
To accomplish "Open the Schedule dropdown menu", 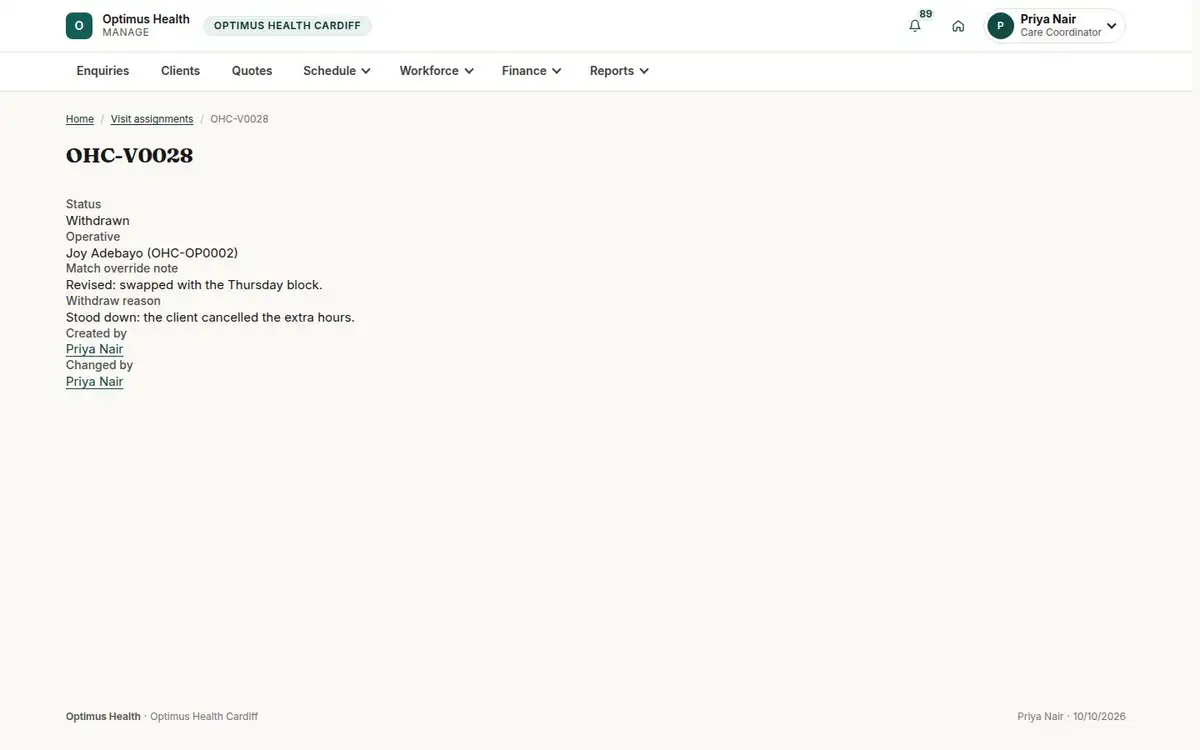I will tap(337, 71).
